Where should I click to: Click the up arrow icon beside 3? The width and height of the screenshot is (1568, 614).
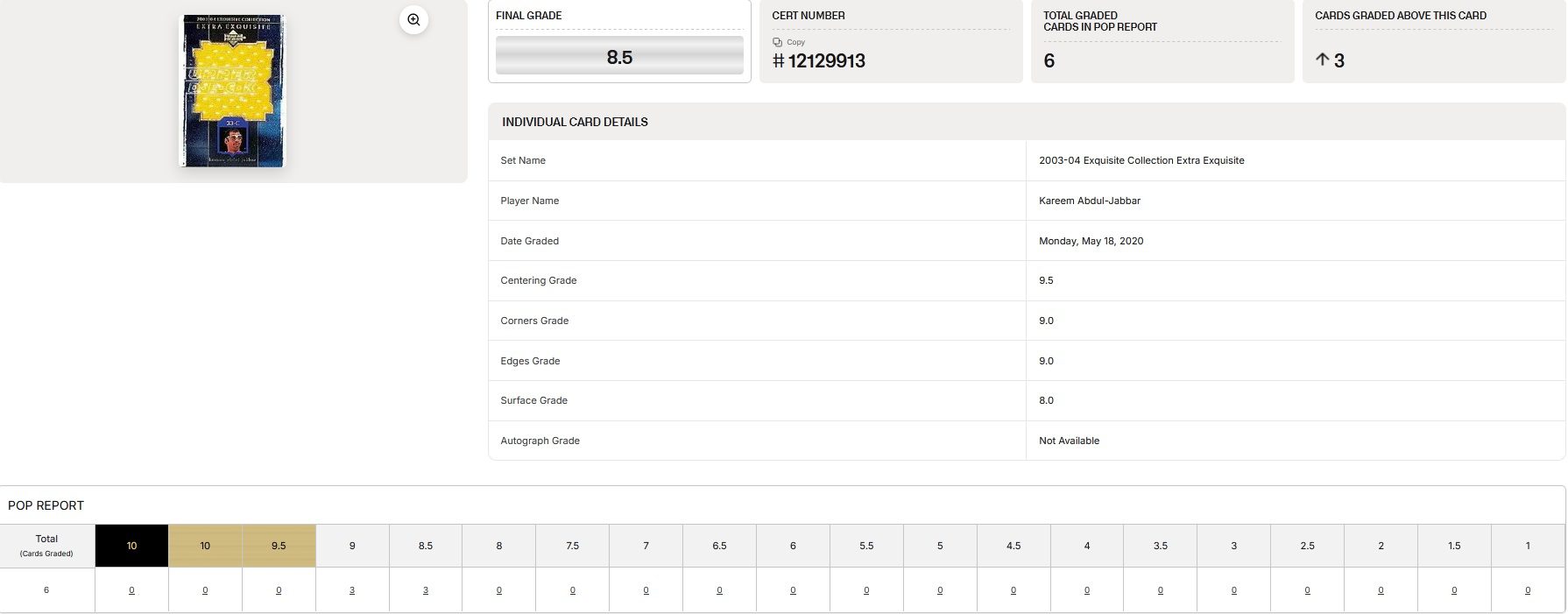click(x=1322, y=60)
